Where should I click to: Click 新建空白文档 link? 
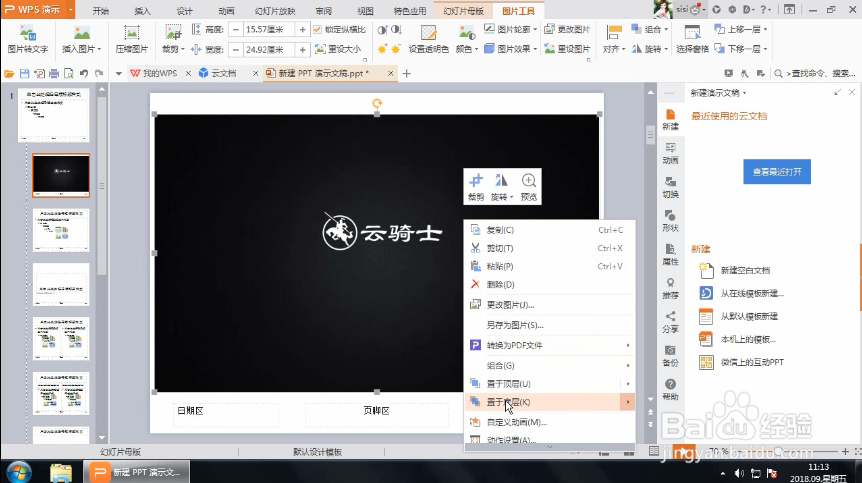point(745,270)
